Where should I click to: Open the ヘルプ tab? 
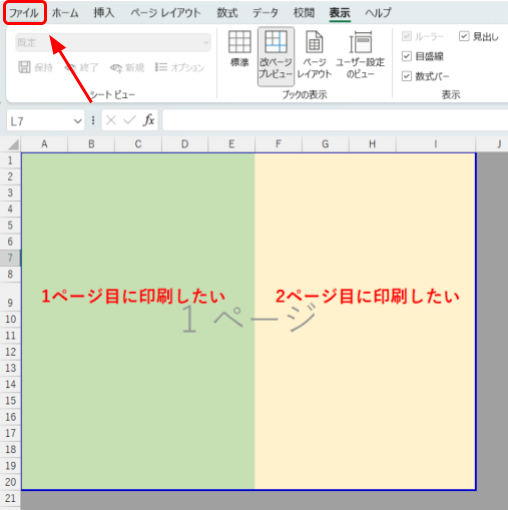click(x=378, y=13)
